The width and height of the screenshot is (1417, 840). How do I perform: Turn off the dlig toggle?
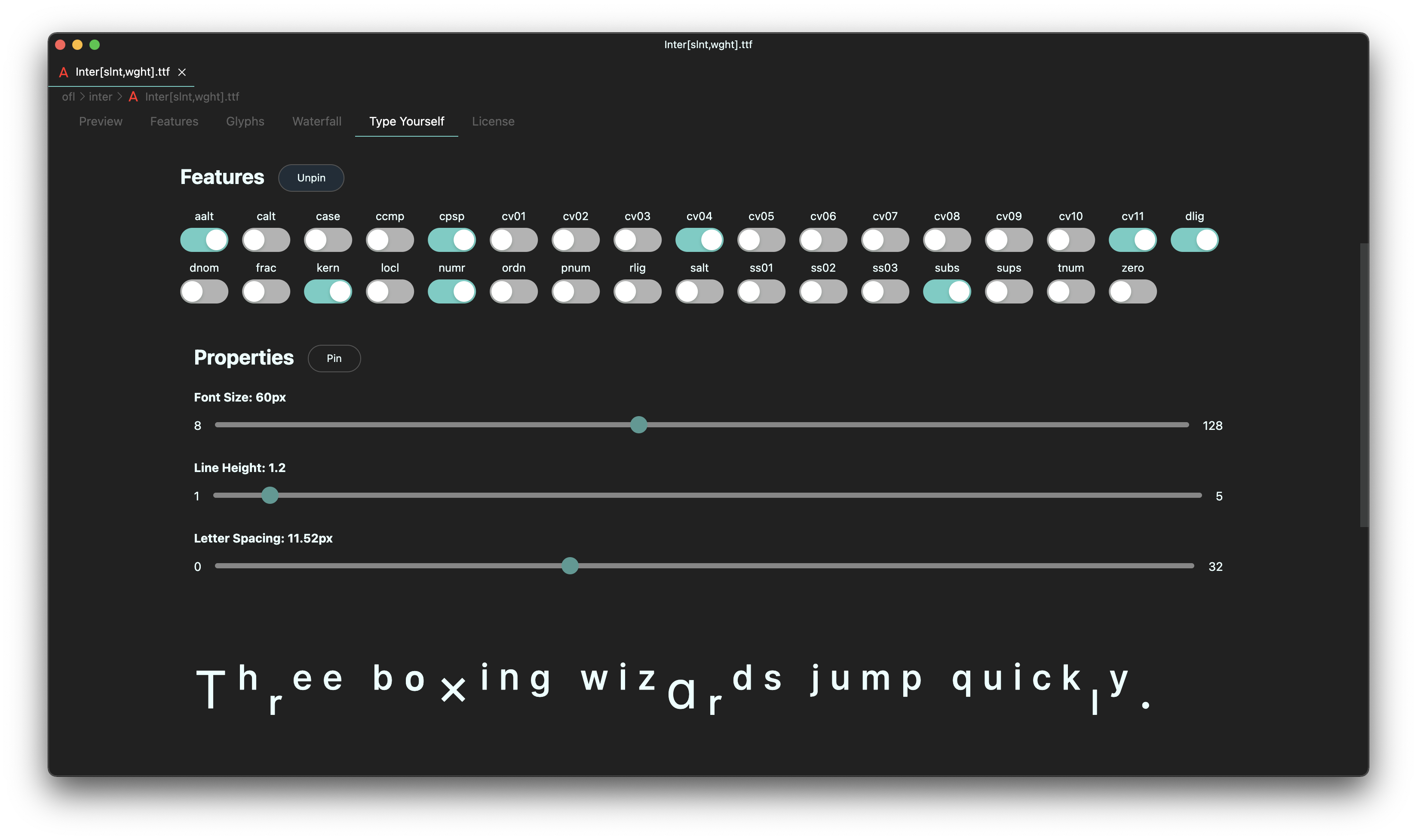(1194, 240)
